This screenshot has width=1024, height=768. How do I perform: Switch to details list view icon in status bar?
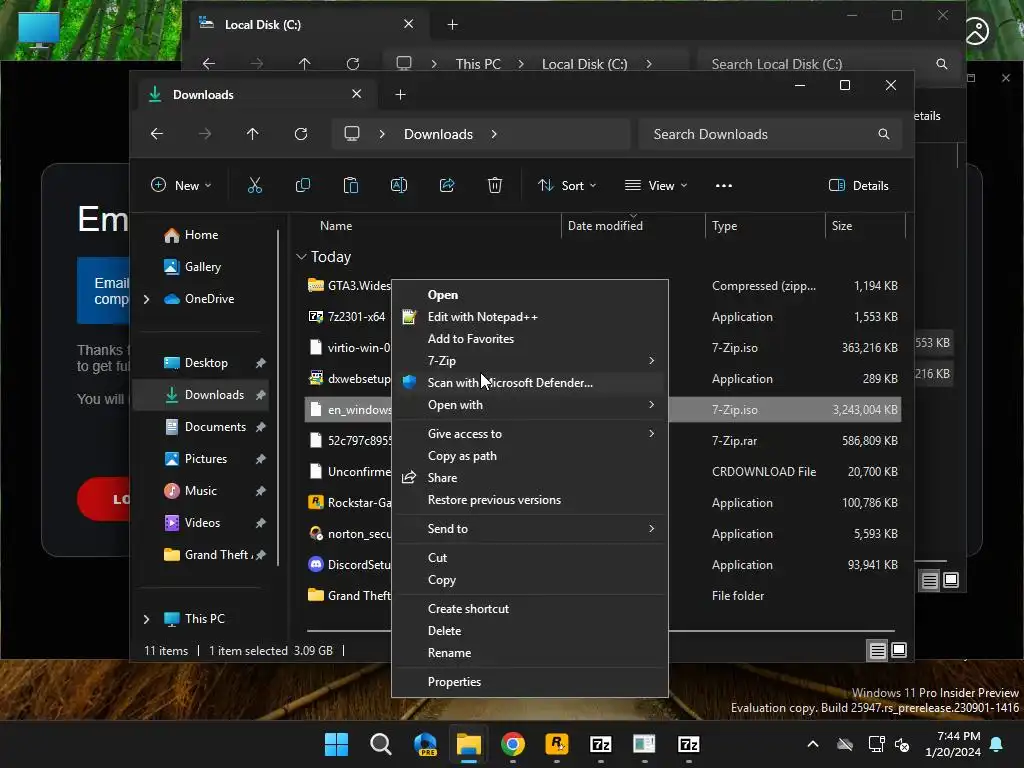pyautogui.click(x=878, y=650)
